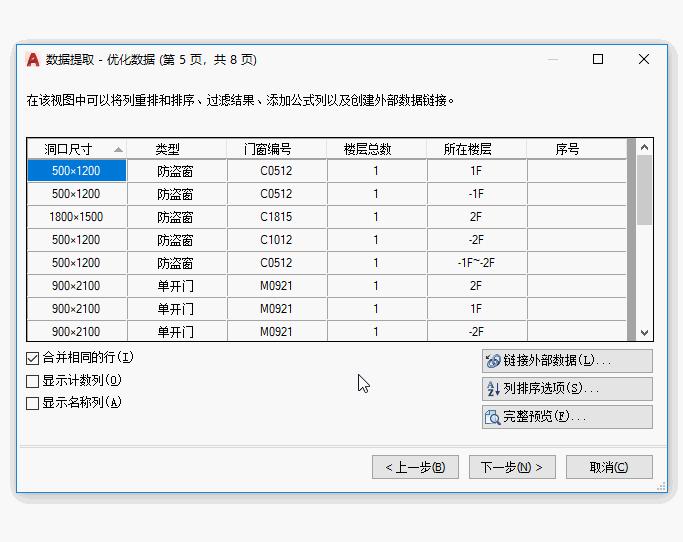Select the C1012 window number cell

coord(277,240)
